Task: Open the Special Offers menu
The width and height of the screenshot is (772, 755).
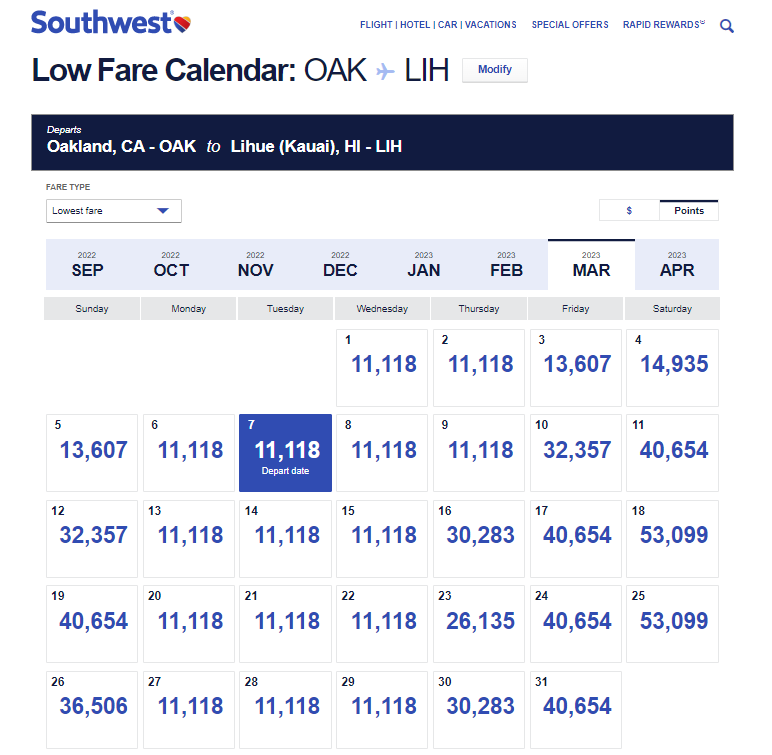Action: click(x=570, y=25)
